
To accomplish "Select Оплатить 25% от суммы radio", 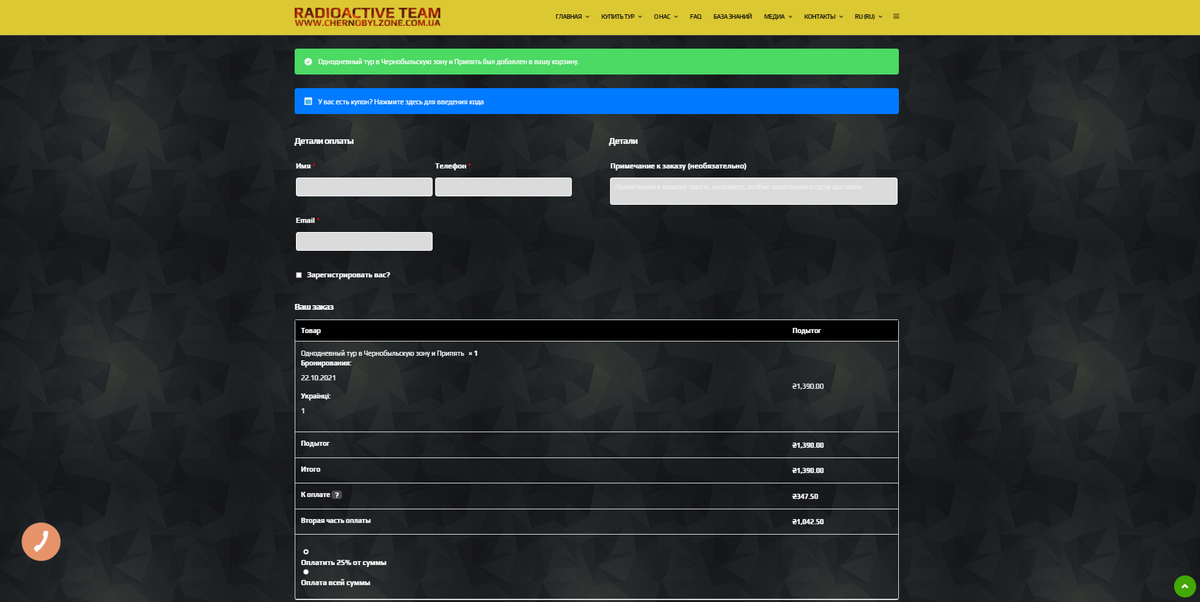I will pyautogui.click(x=306, y=552).
